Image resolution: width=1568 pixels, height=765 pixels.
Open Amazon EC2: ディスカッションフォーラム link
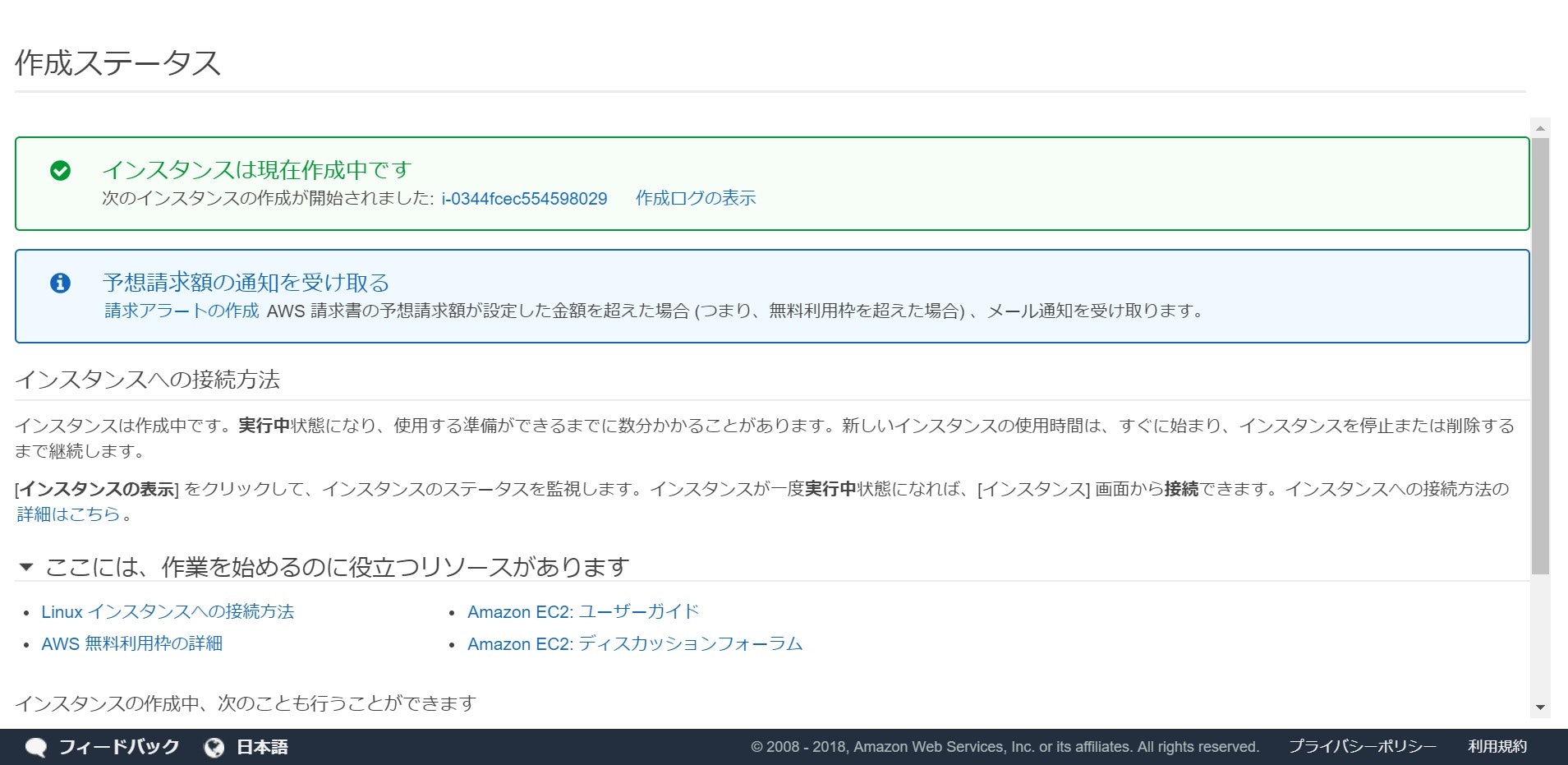tap(635, 643)
